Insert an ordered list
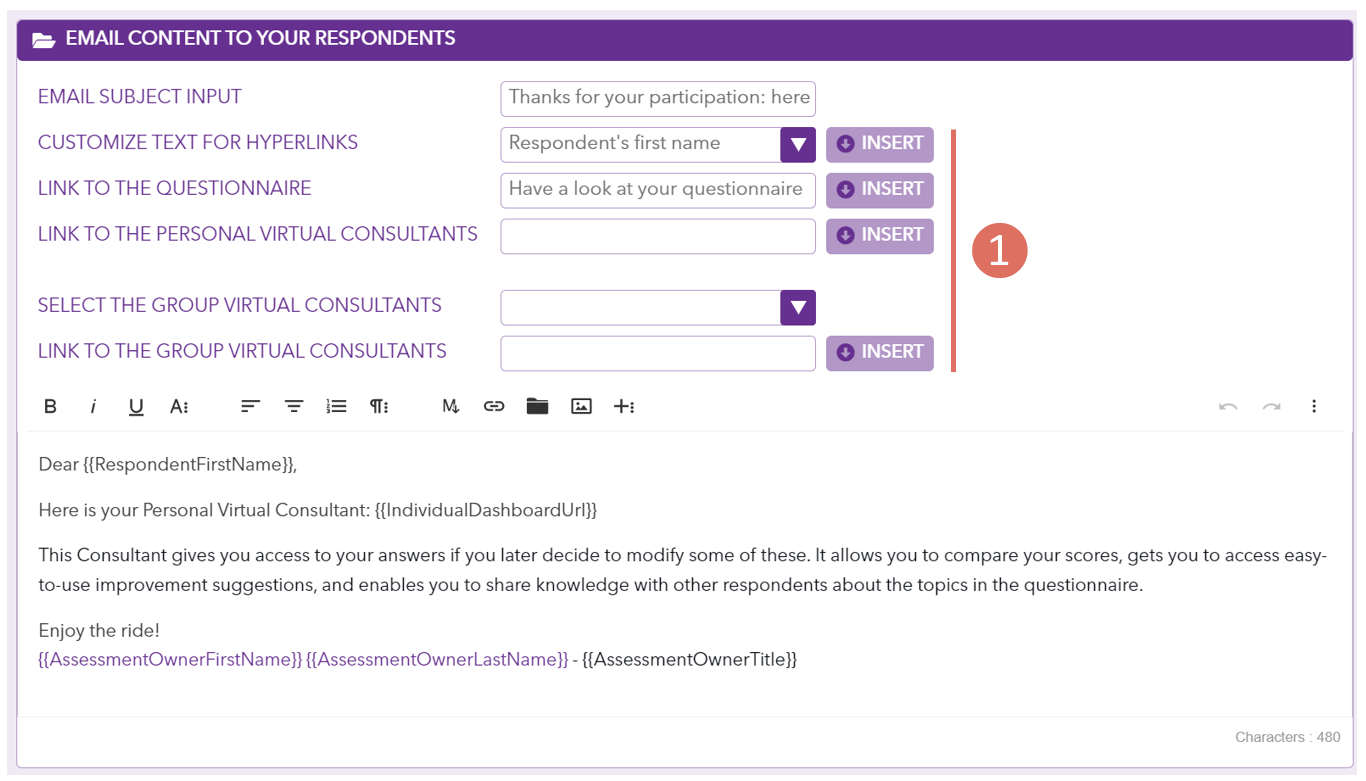 tap(337, 406)
